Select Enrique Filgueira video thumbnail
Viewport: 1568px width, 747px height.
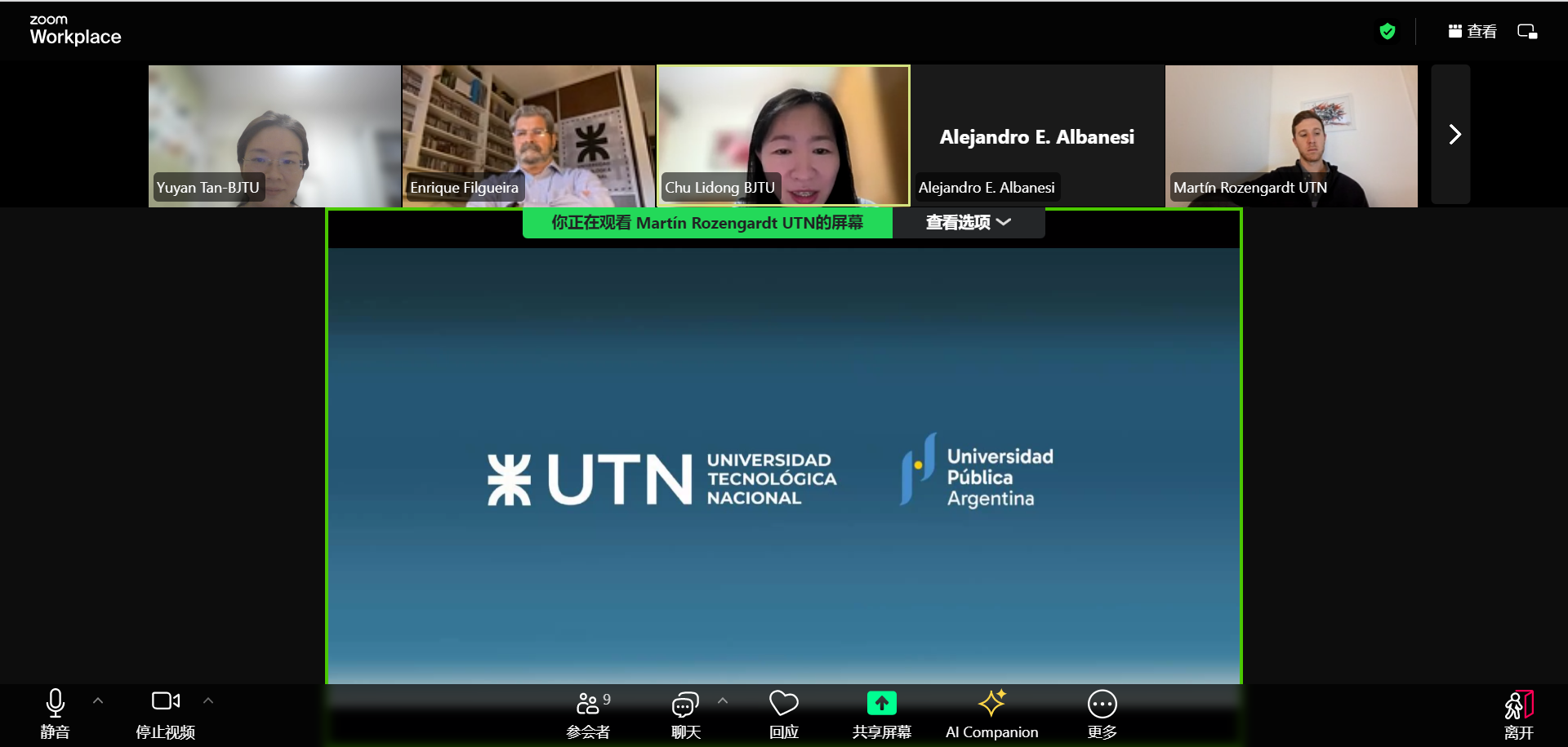528,136
